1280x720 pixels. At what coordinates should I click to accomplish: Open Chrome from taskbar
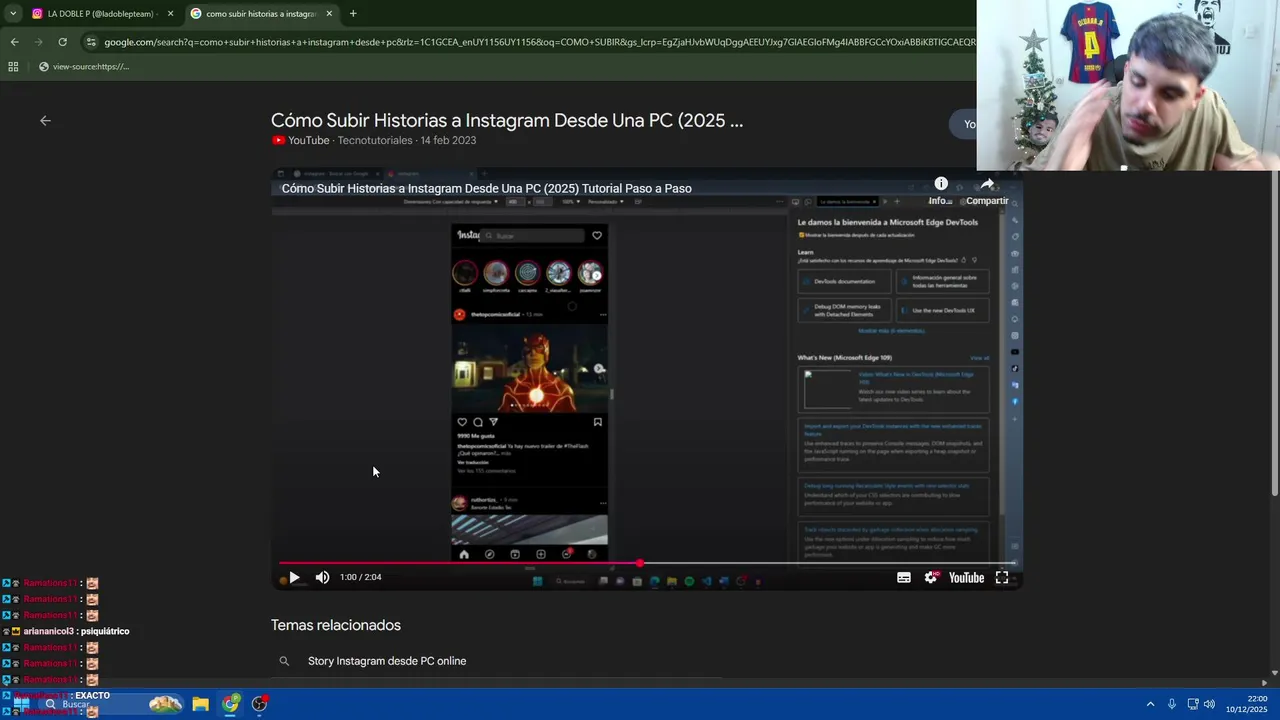point(231,704)
